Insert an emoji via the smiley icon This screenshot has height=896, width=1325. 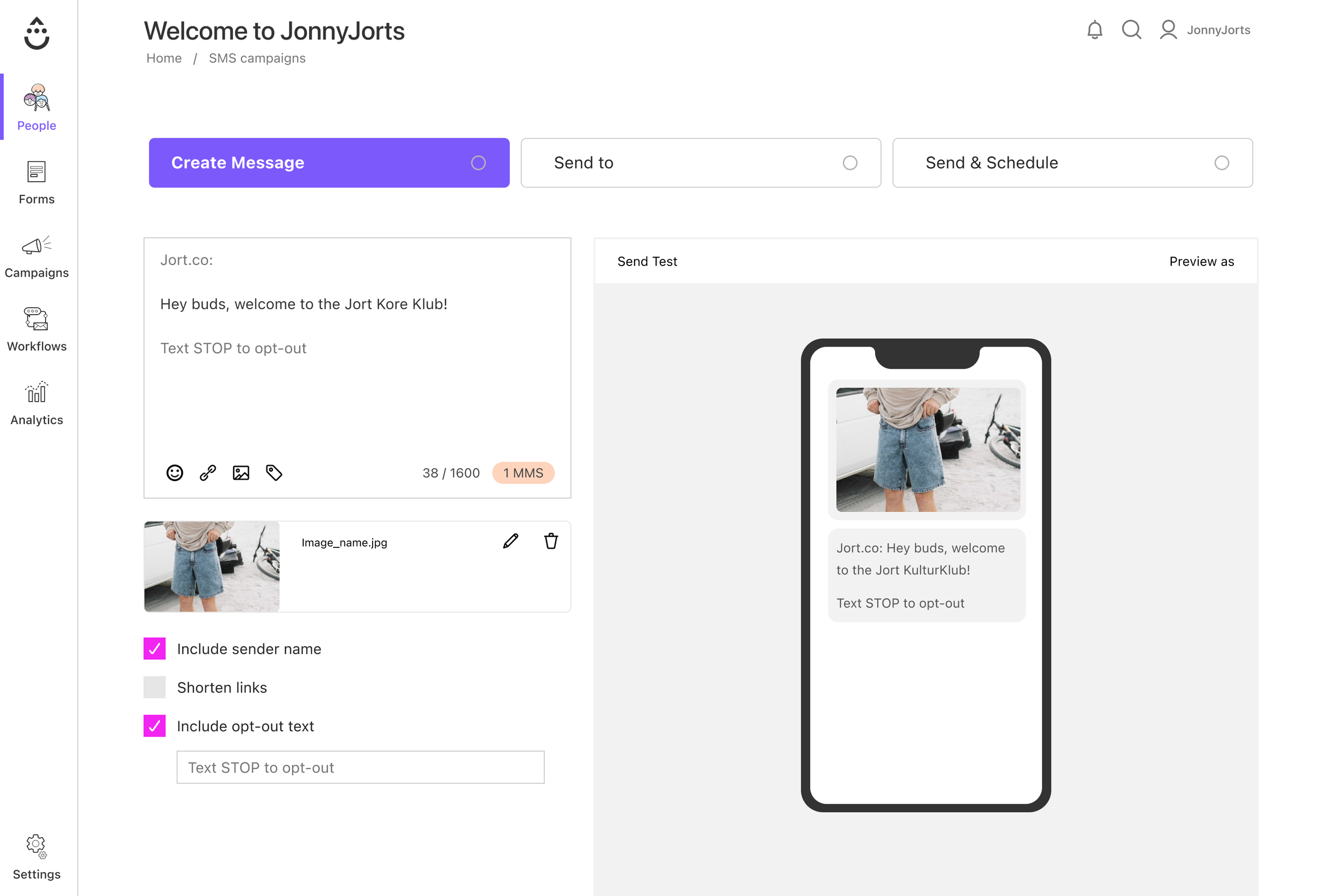pyautogui.click(x=174, y=473)
